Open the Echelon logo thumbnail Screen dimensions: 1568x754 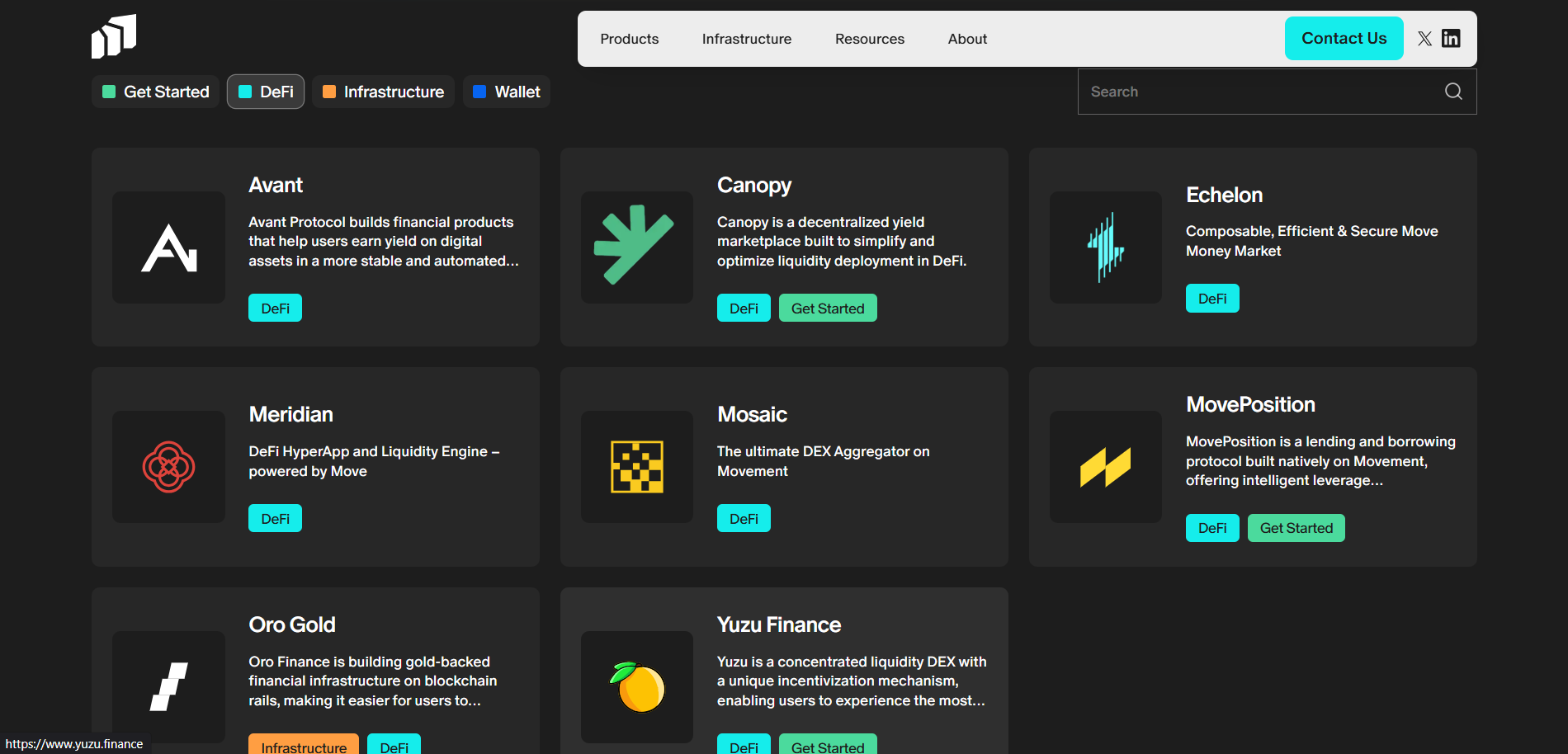click(x=1106, y=247)
